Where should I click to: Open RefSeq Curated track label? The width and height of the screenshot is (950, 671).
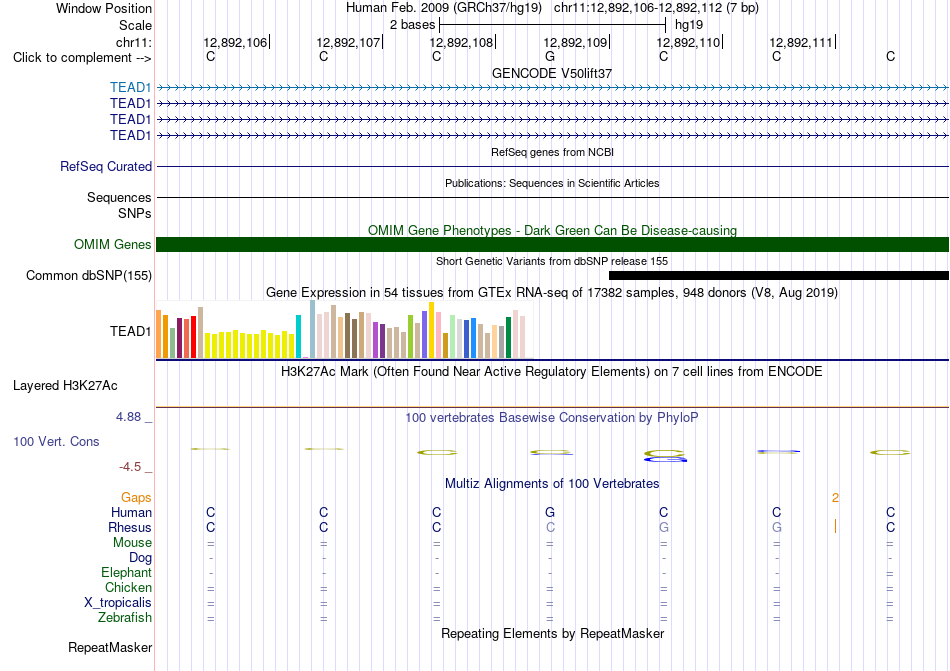point(106,167)
